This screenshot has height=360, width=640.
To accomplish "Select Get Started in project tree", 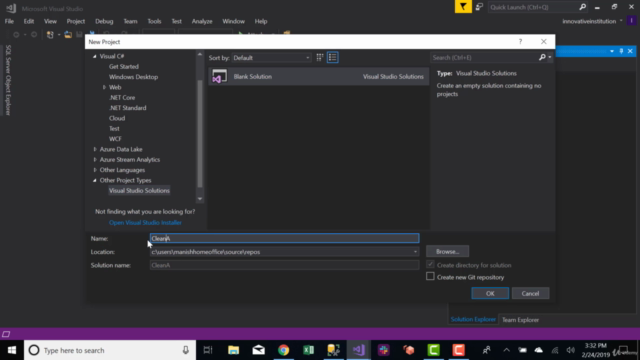I will click(x=124, y=67).
